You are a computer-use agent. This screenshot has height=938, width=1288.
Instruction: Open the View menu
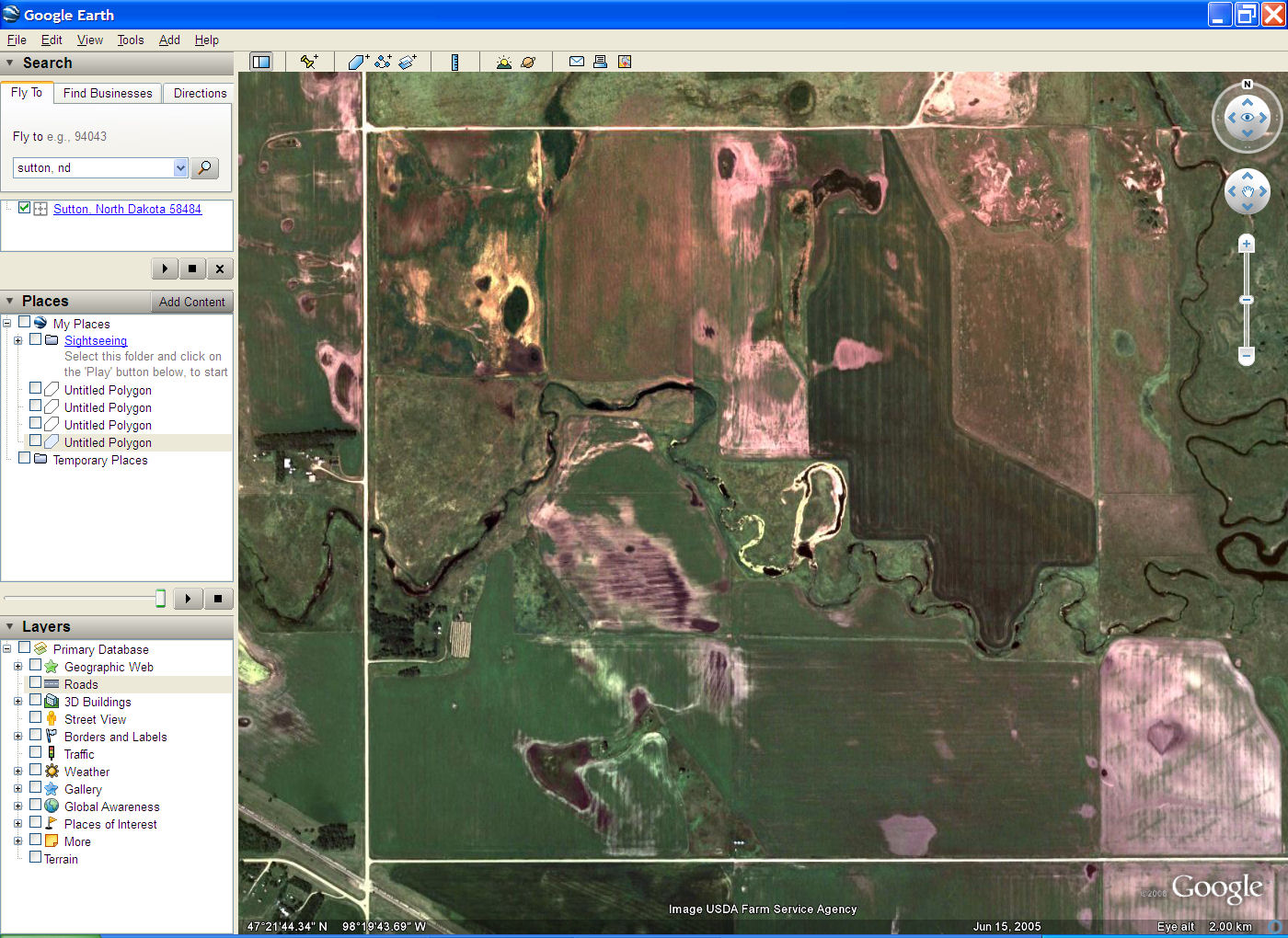tap(90, 40)
